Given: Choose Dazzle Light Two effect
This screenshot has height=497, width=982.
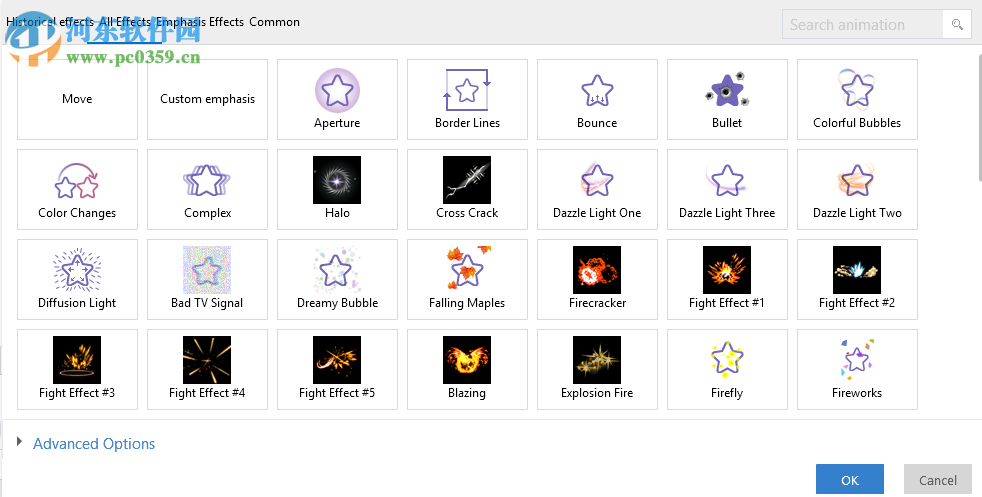Looking at the screenshot, I should [857, 190].
